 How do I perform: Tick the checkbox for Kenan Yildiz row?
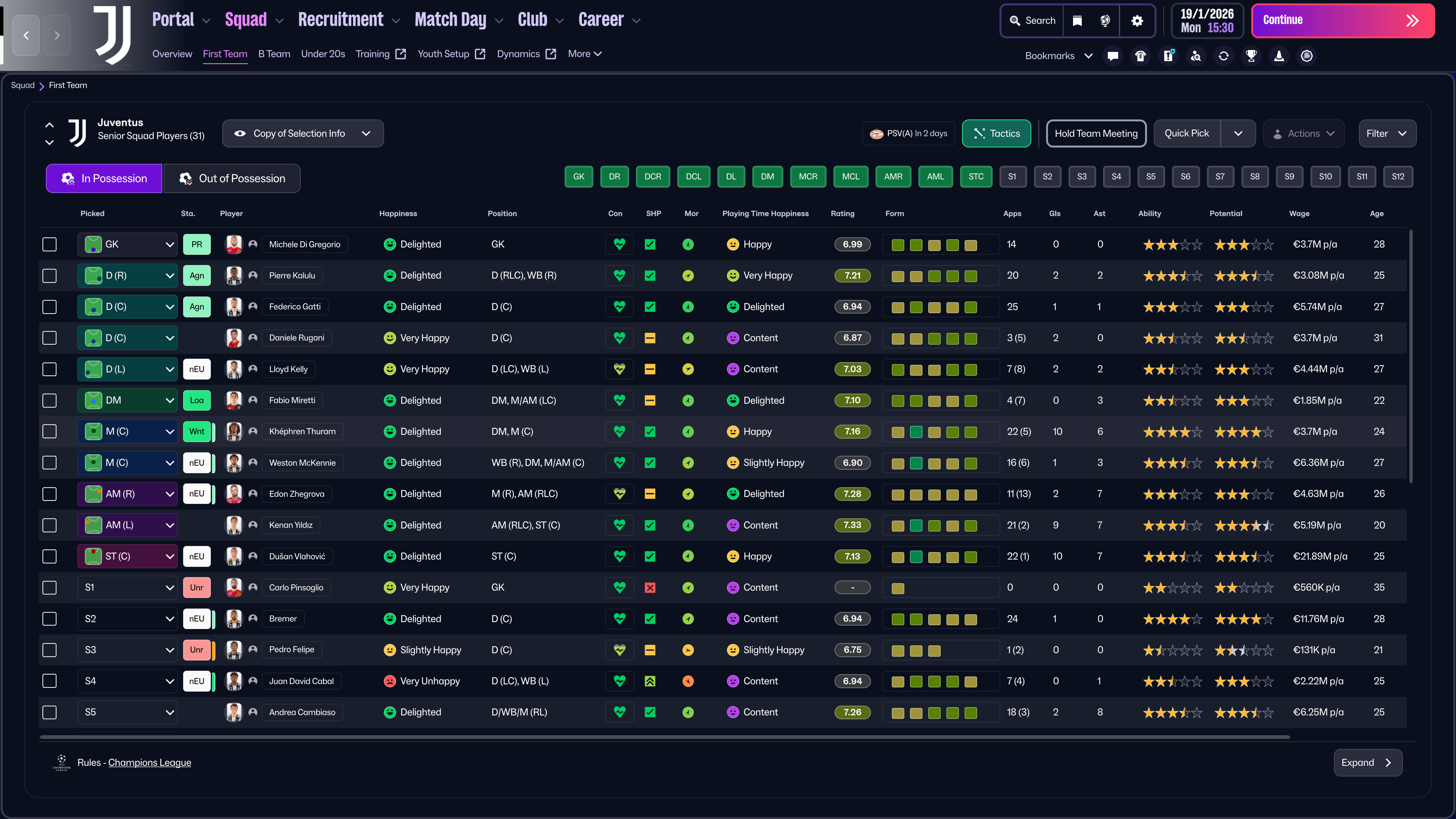pos(50,525)
